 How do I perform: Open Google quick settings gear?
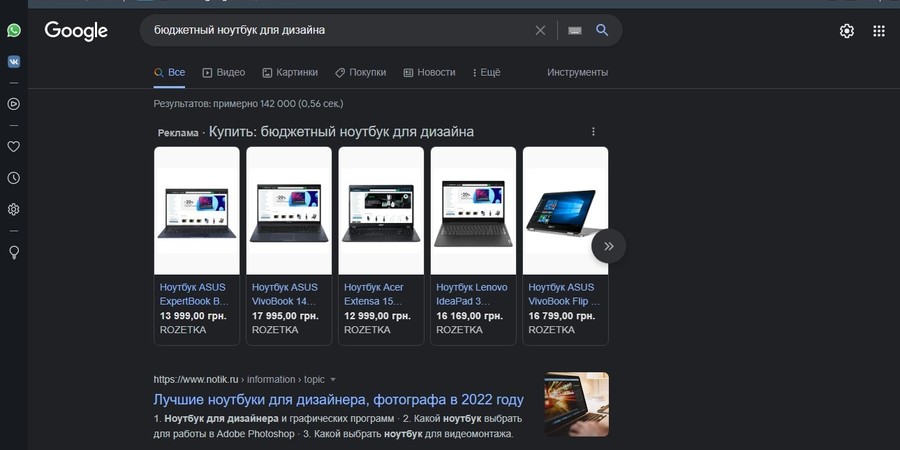tap(847, 31)
